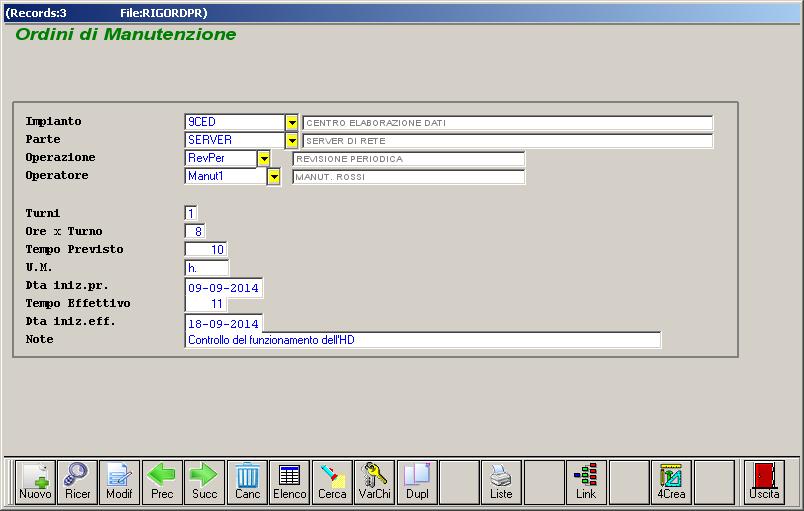Expand the Parte dropdown arrow
This screenshot has height=511, width=804.
tap(292, 140)
